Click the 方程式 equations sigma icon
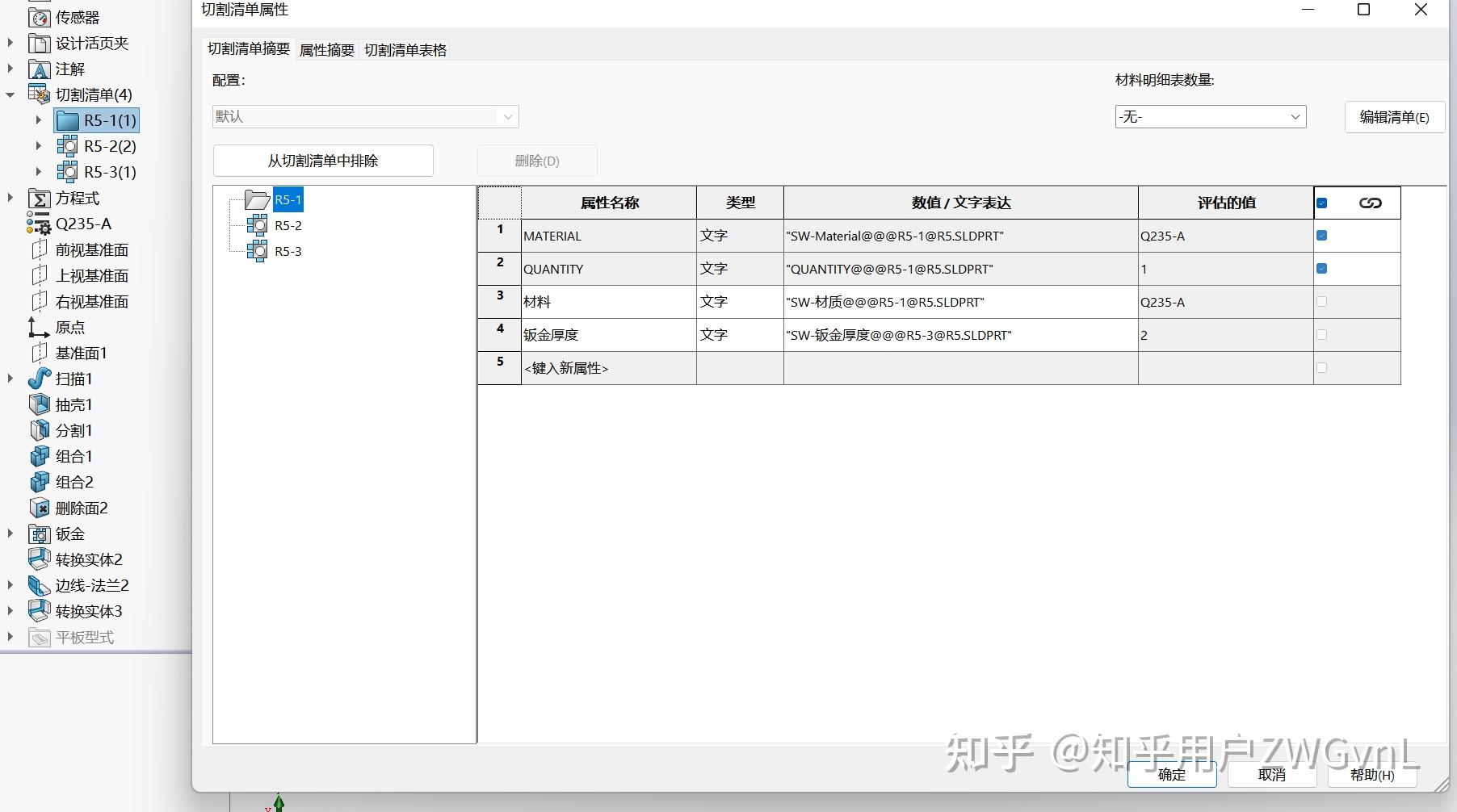 pyautogui.click(x=39, y=198)
